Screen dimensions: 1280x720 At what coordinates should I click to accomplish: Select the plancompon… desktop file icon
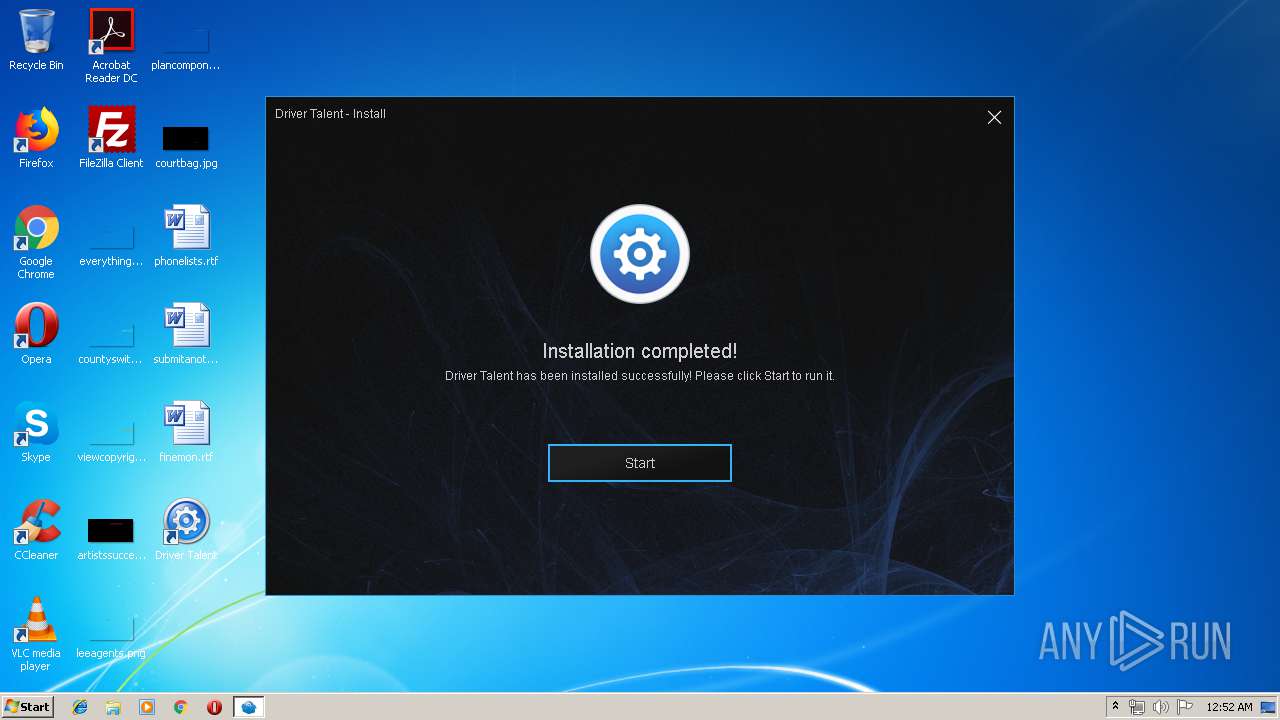[186, 41]
